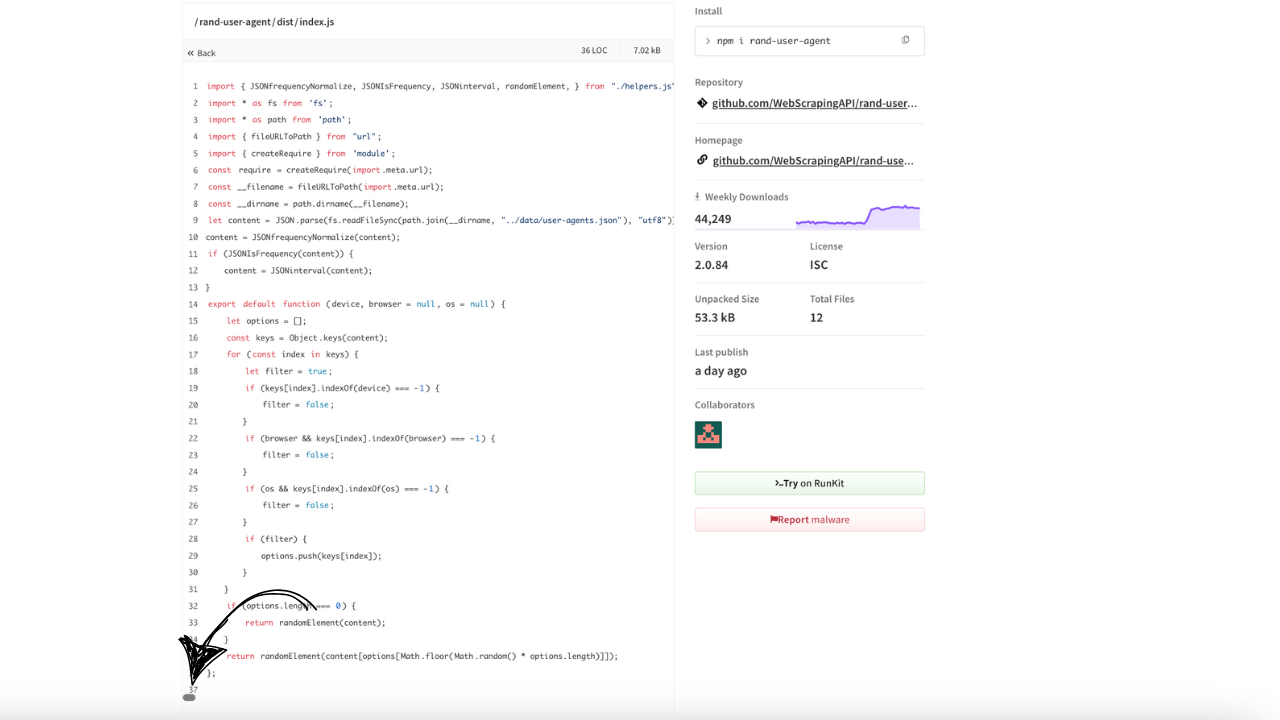This screenshot has width=1280, height=720.
Task: Open the rand-user-agent path breadcrumb
Action: (235, 22)
